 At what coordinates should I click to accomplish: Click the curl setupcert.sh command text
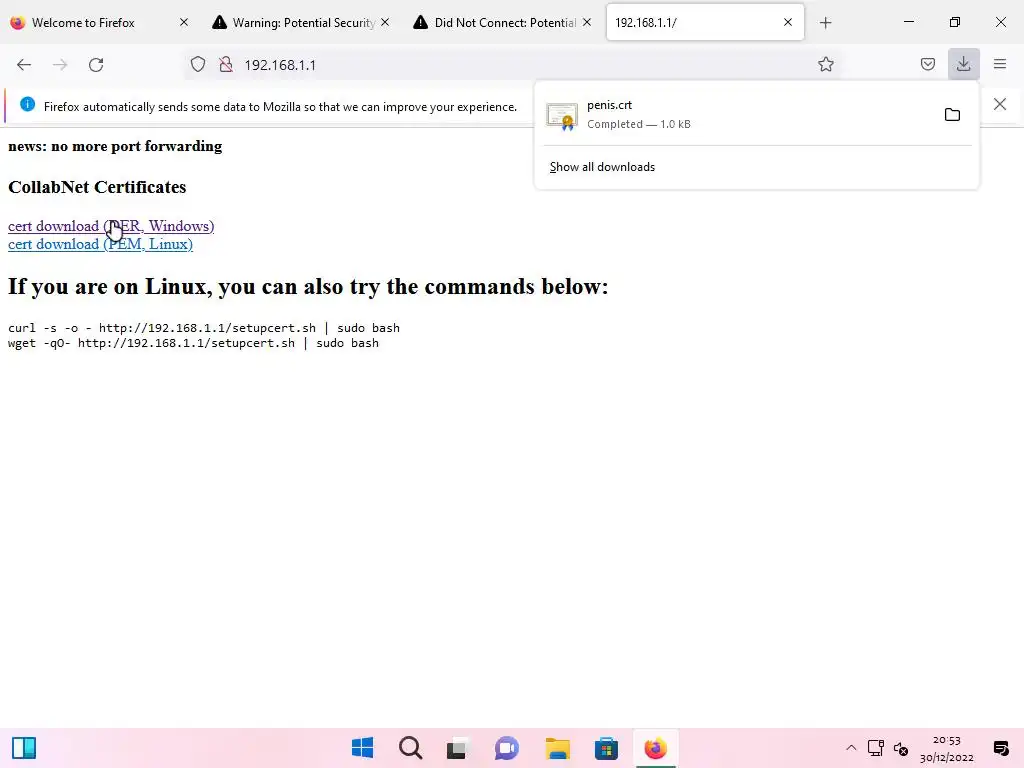coord(204,328)
